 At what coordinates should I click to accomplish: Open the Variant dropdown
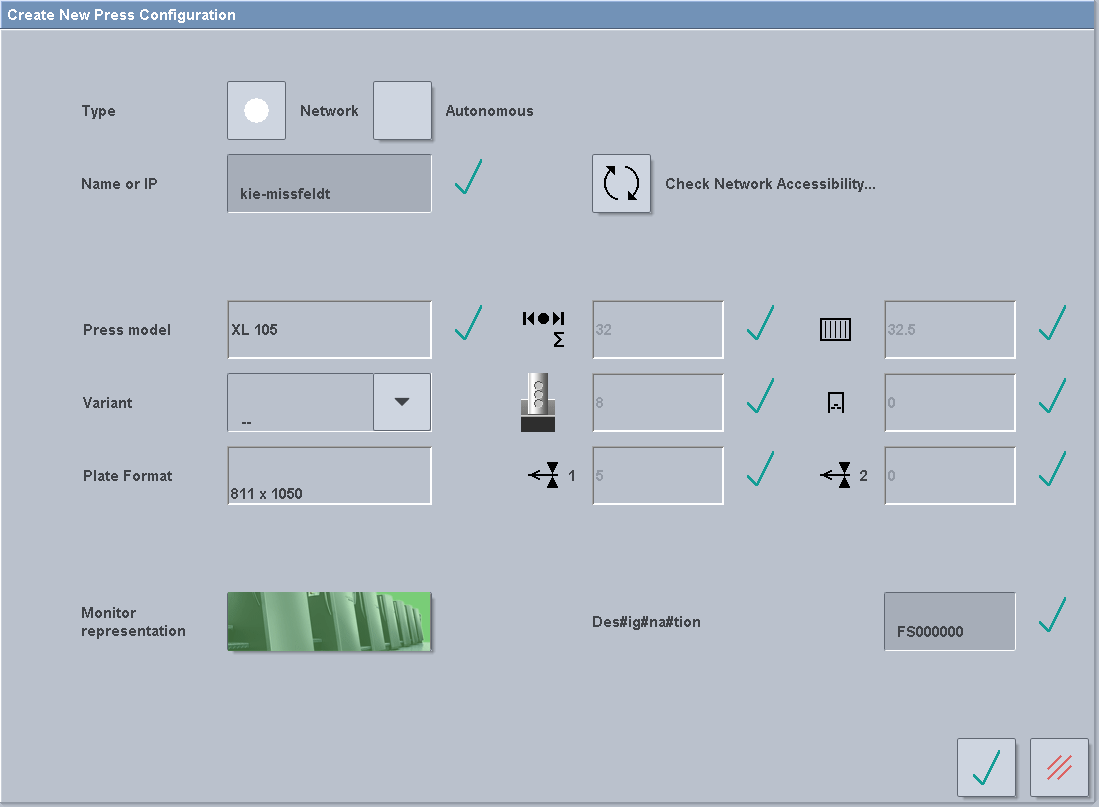click(402, 402)
